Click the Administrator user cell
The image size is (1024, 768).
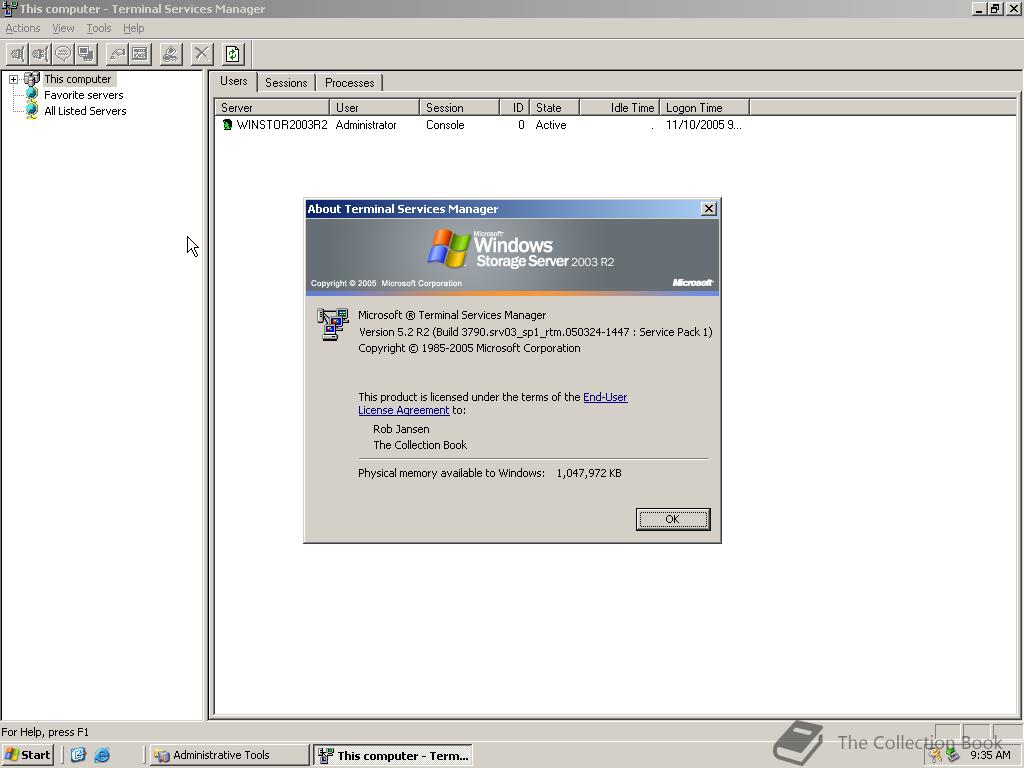(366, 125)
